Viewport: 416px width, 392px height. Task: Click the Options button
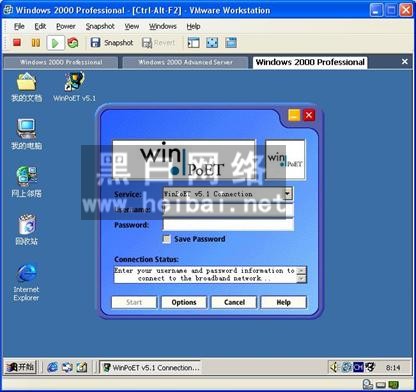(184, 302)
